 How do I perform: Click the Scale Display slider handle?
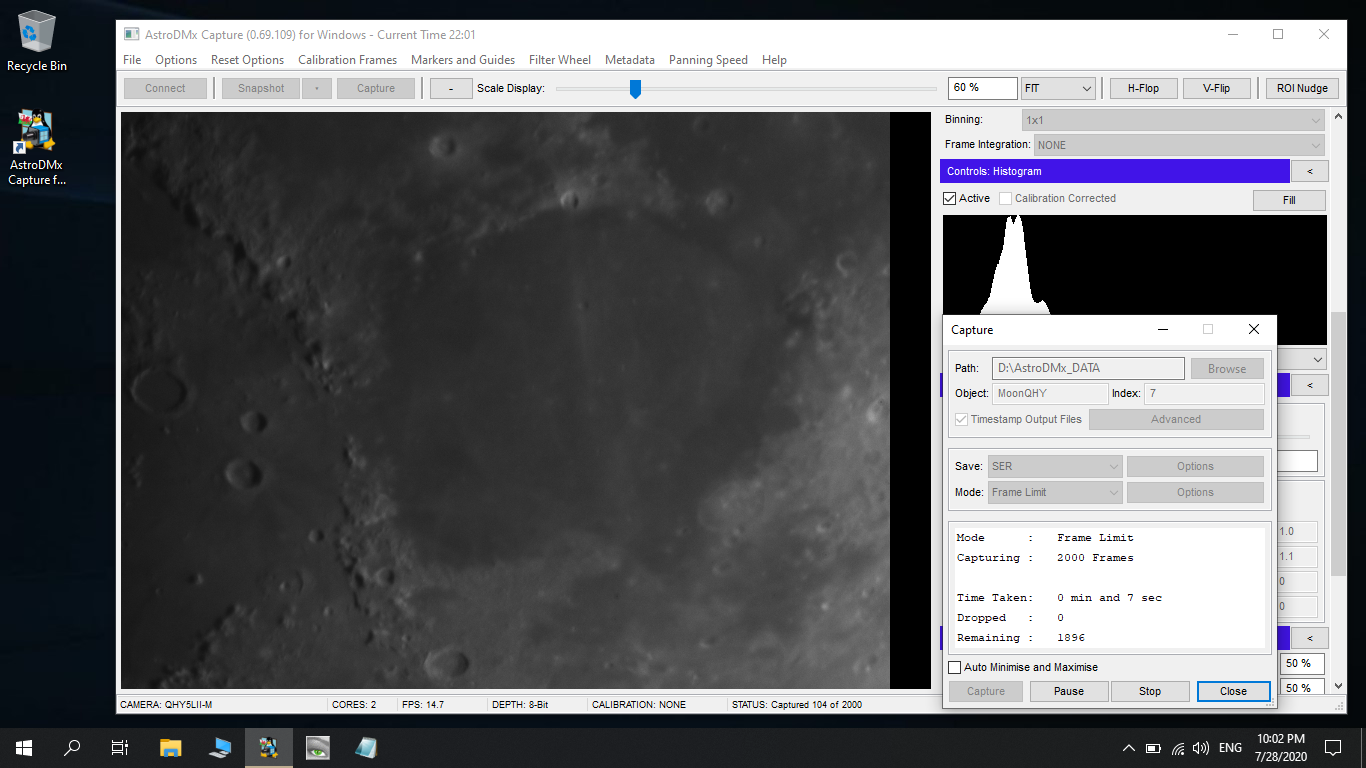click(x=635, y=89)
